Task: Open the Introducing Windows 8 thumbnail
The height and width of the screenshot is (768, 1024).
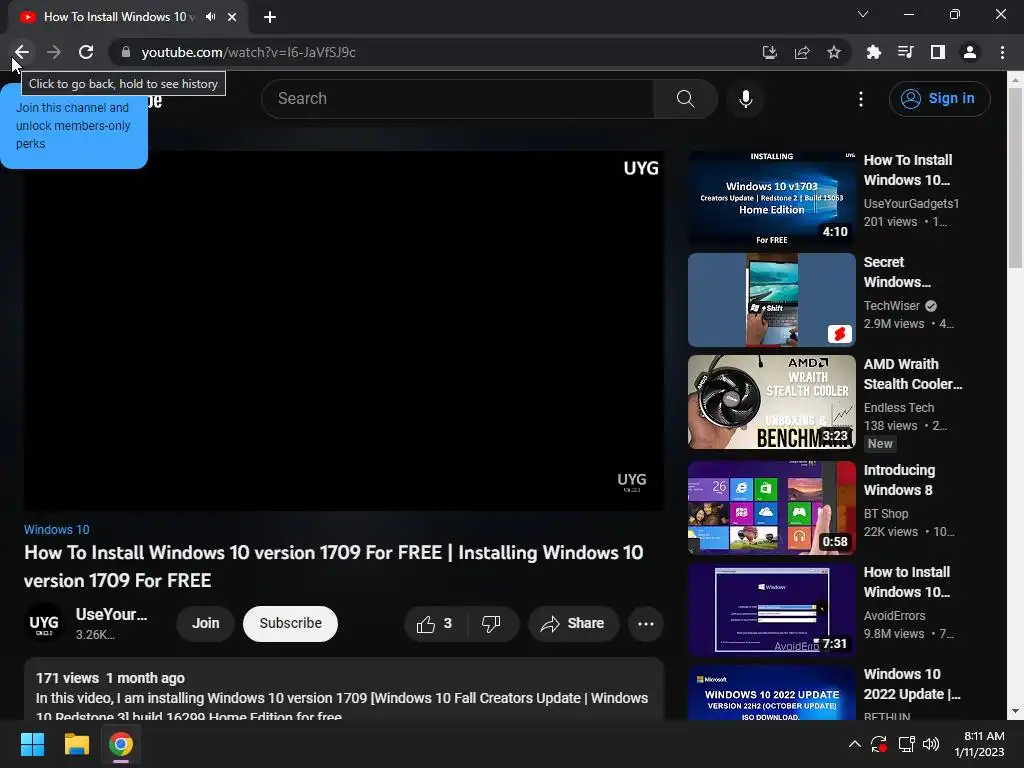Action: click(x=772, y=508)
